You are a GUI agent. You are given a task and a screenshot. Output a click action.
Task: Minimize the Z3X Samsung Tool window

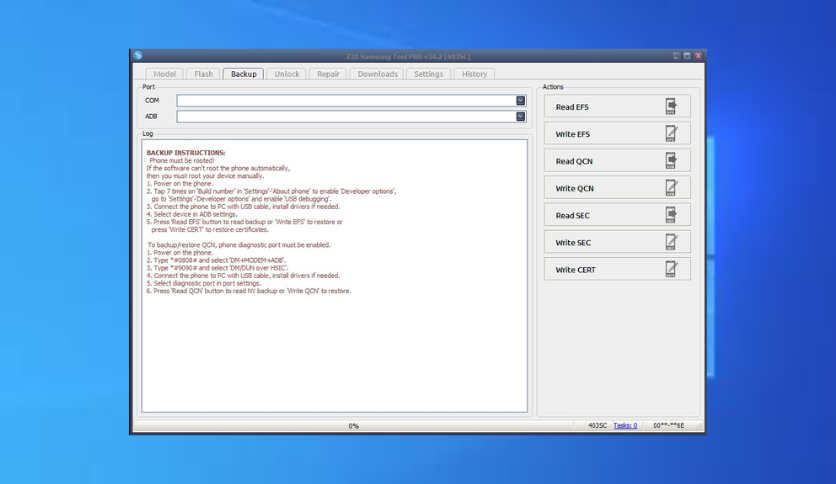pos(676,55)
